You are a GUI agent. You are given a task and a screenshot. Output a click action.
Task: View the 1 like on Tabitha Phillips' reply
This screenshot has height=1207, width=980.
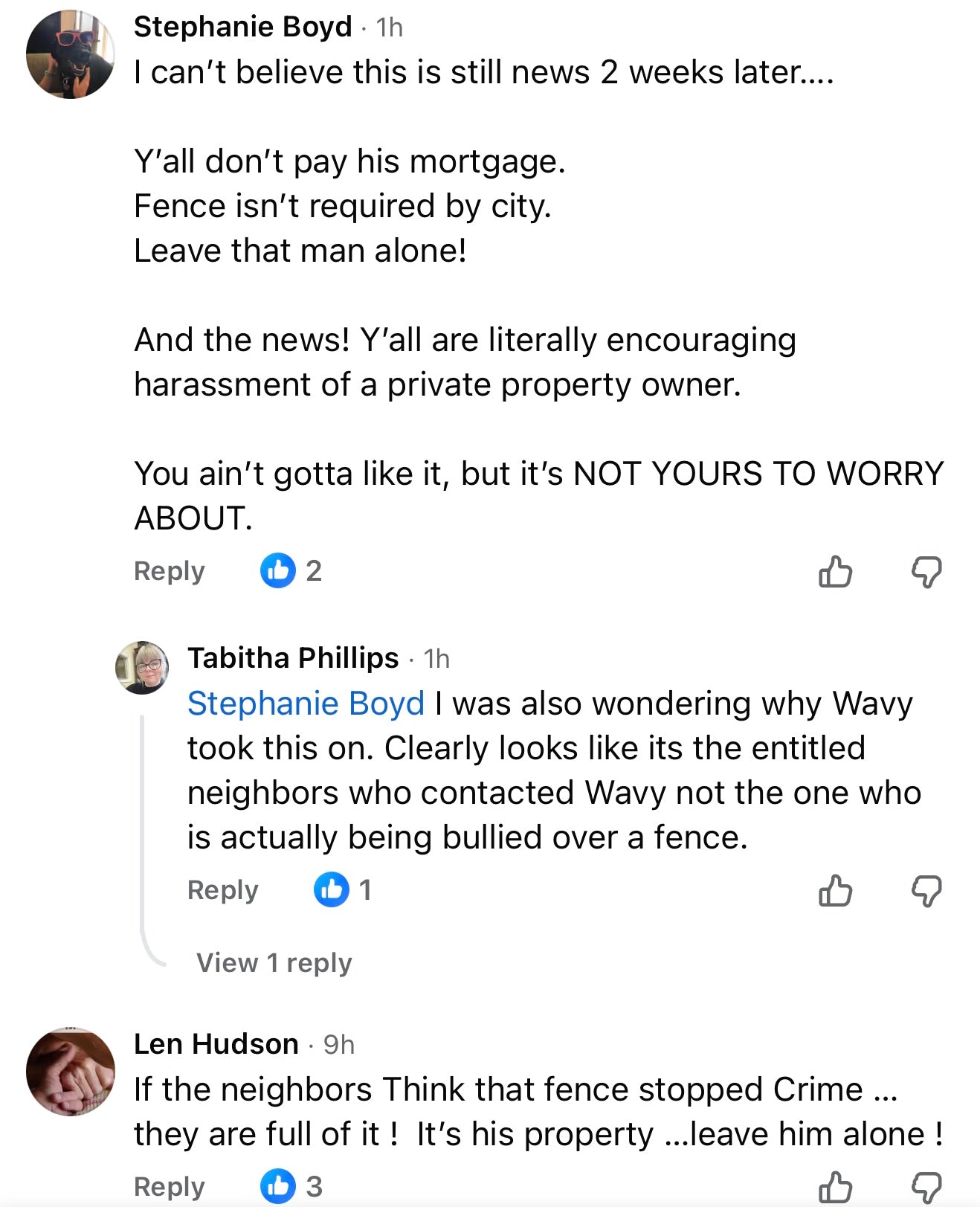pos(343,889)
